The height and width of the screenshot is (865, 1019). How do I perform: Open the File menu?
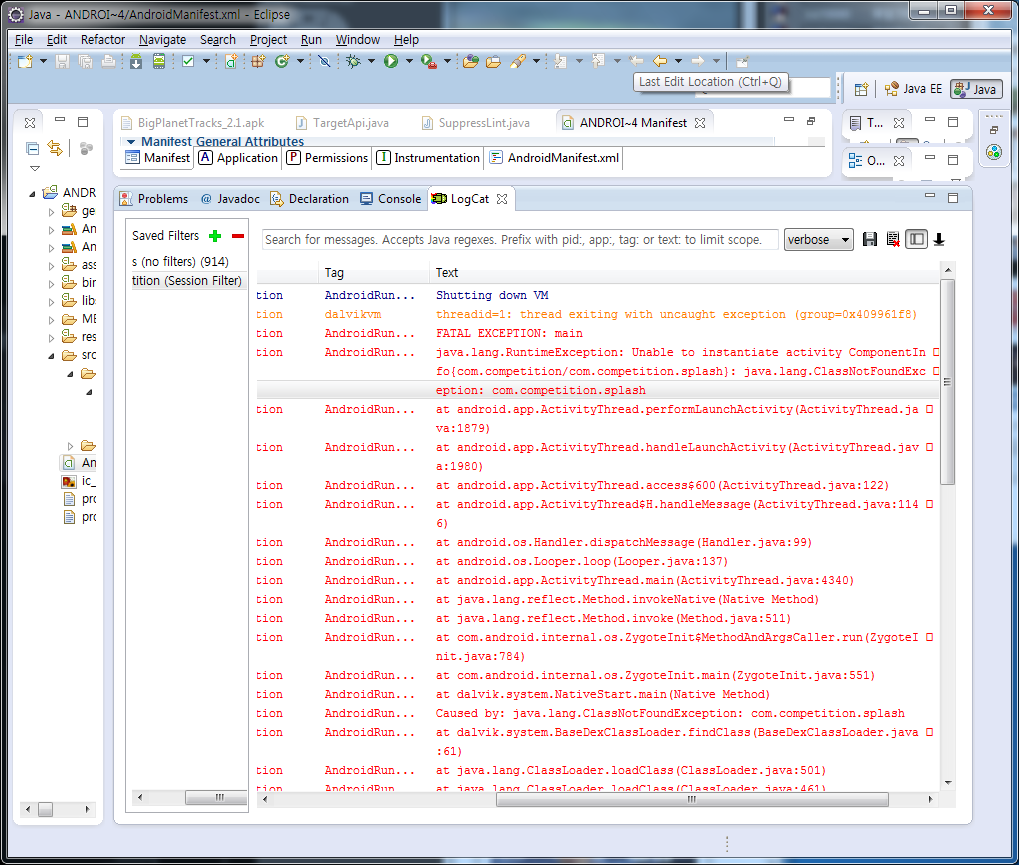[x=24, y=40]
